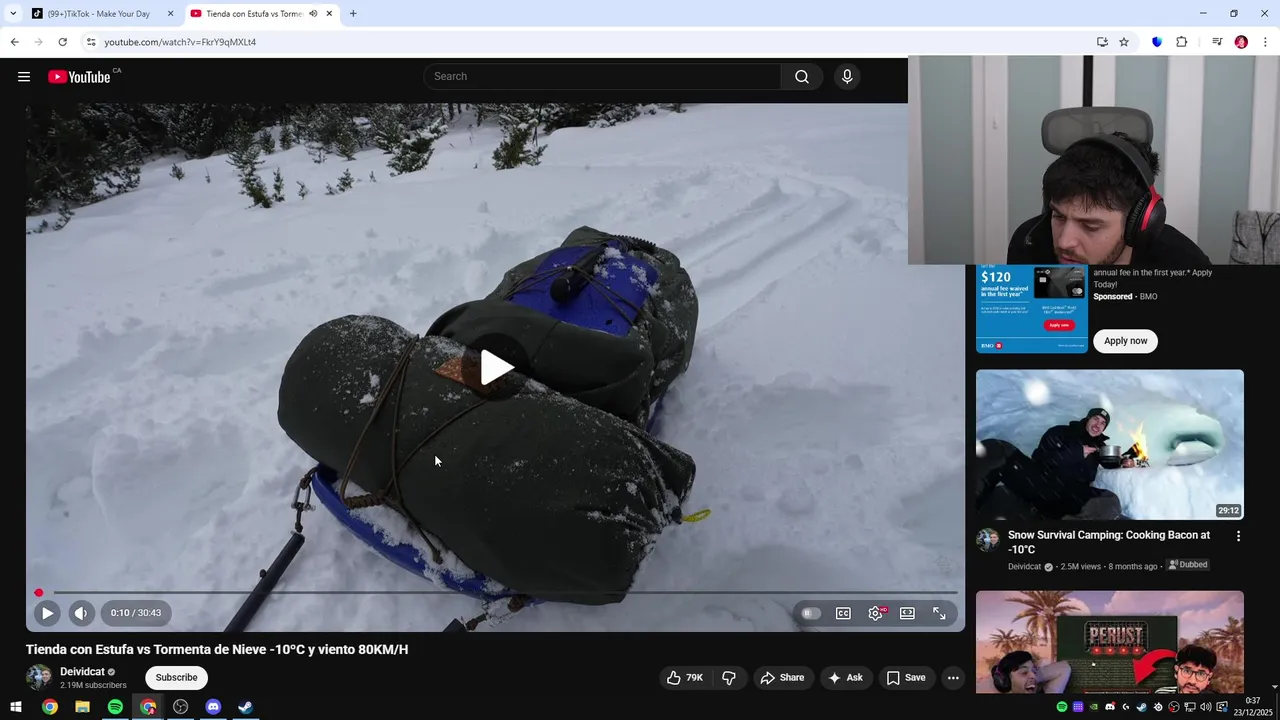Open clock showing 0:37 23/12/2025
The image size is (1280, 720).
(x=1252, y=707)
